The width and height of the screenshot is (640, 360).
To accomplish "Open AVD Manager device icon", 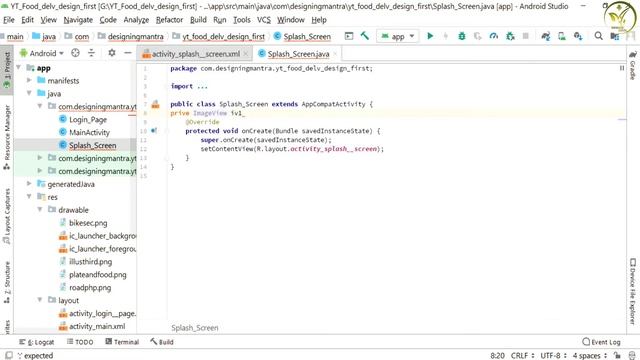I will (x=562, y=36).
